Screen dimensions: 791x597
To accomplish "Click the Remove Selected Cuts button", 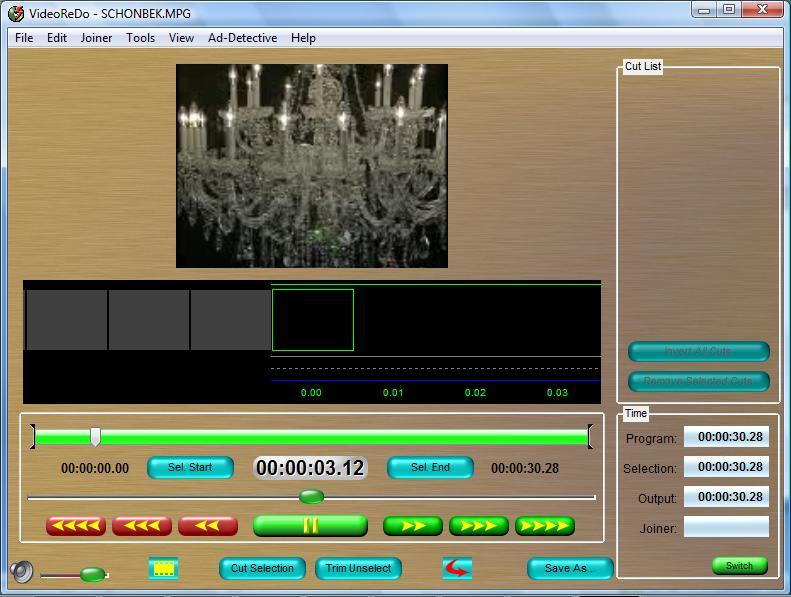I will click(698, 381).
